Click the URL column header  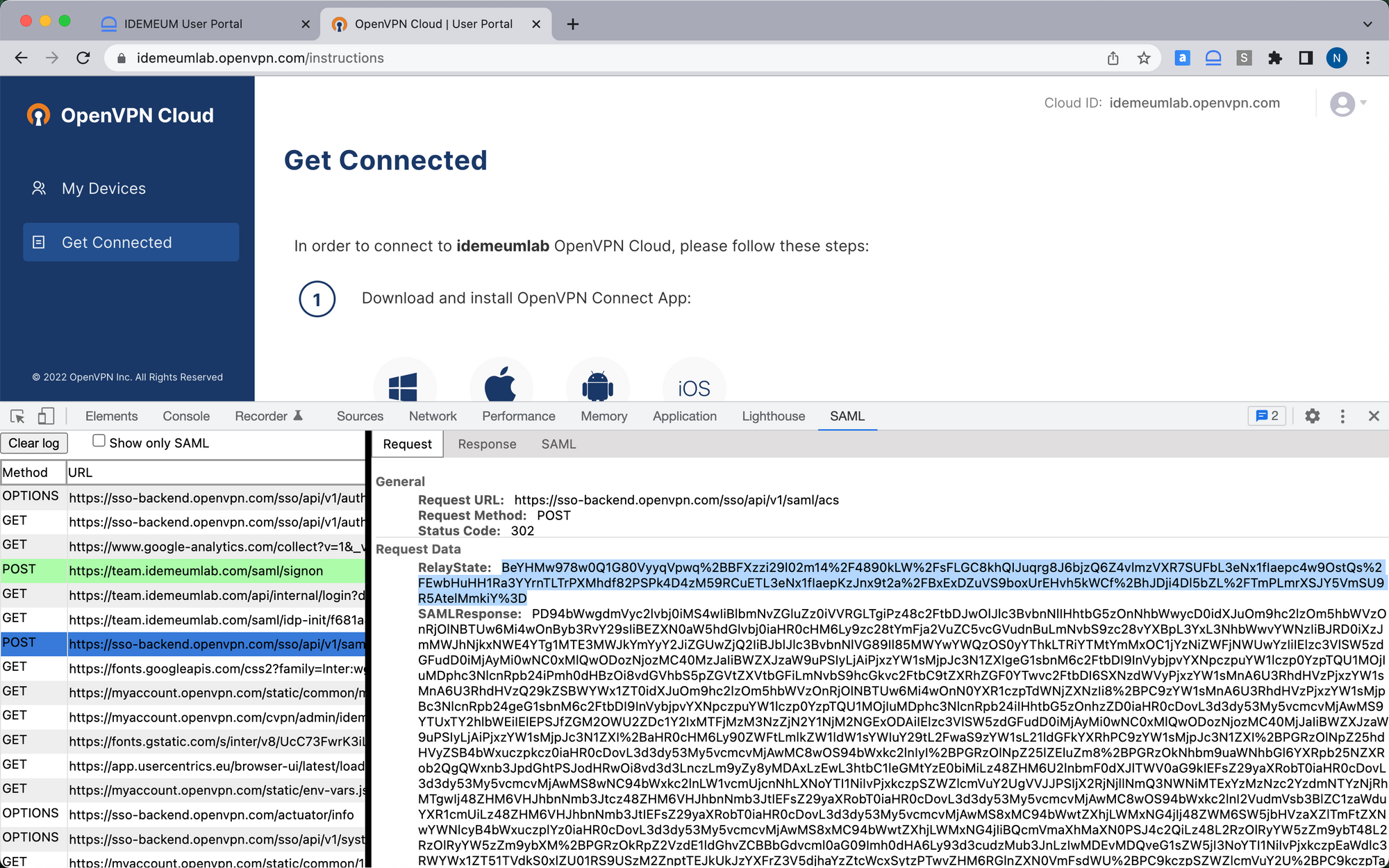pyautogui.click(x=216, y=472)
